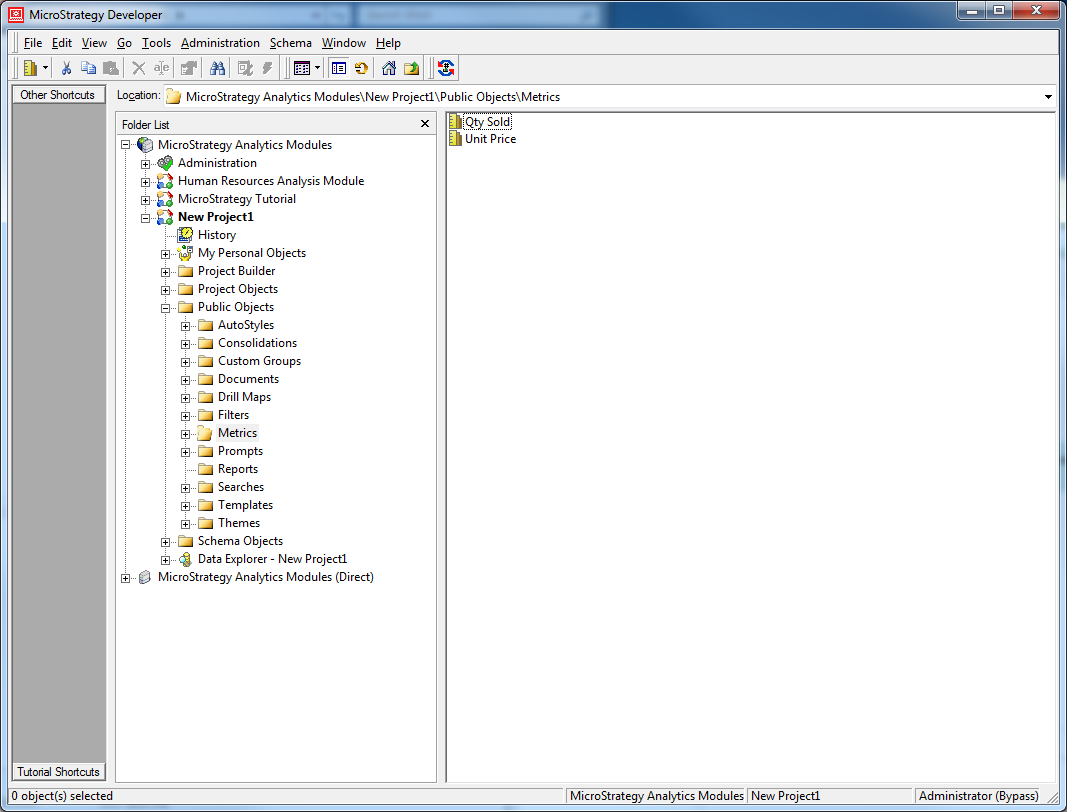This screenshot has height=812, width=1067.
Task: Select the Reports folder in tree
Action: 238,469
